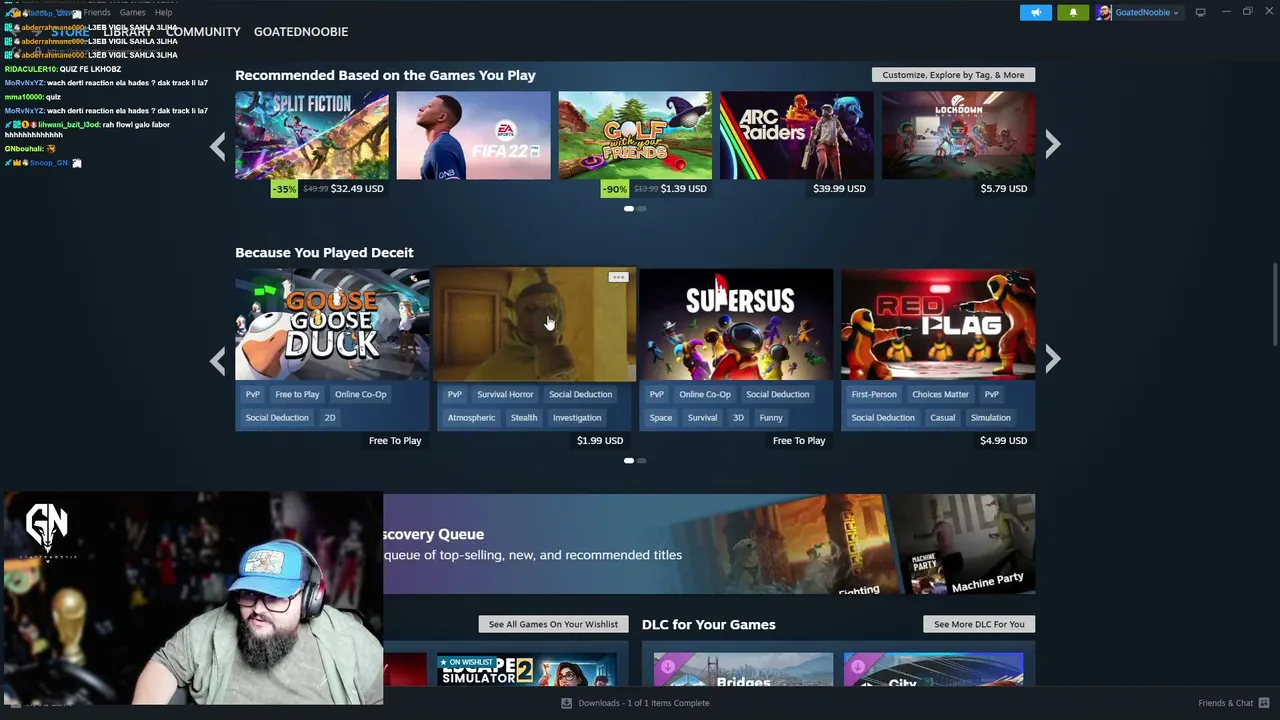Click the GoatedNoobie profile avatar

[x=1103, y=12]
